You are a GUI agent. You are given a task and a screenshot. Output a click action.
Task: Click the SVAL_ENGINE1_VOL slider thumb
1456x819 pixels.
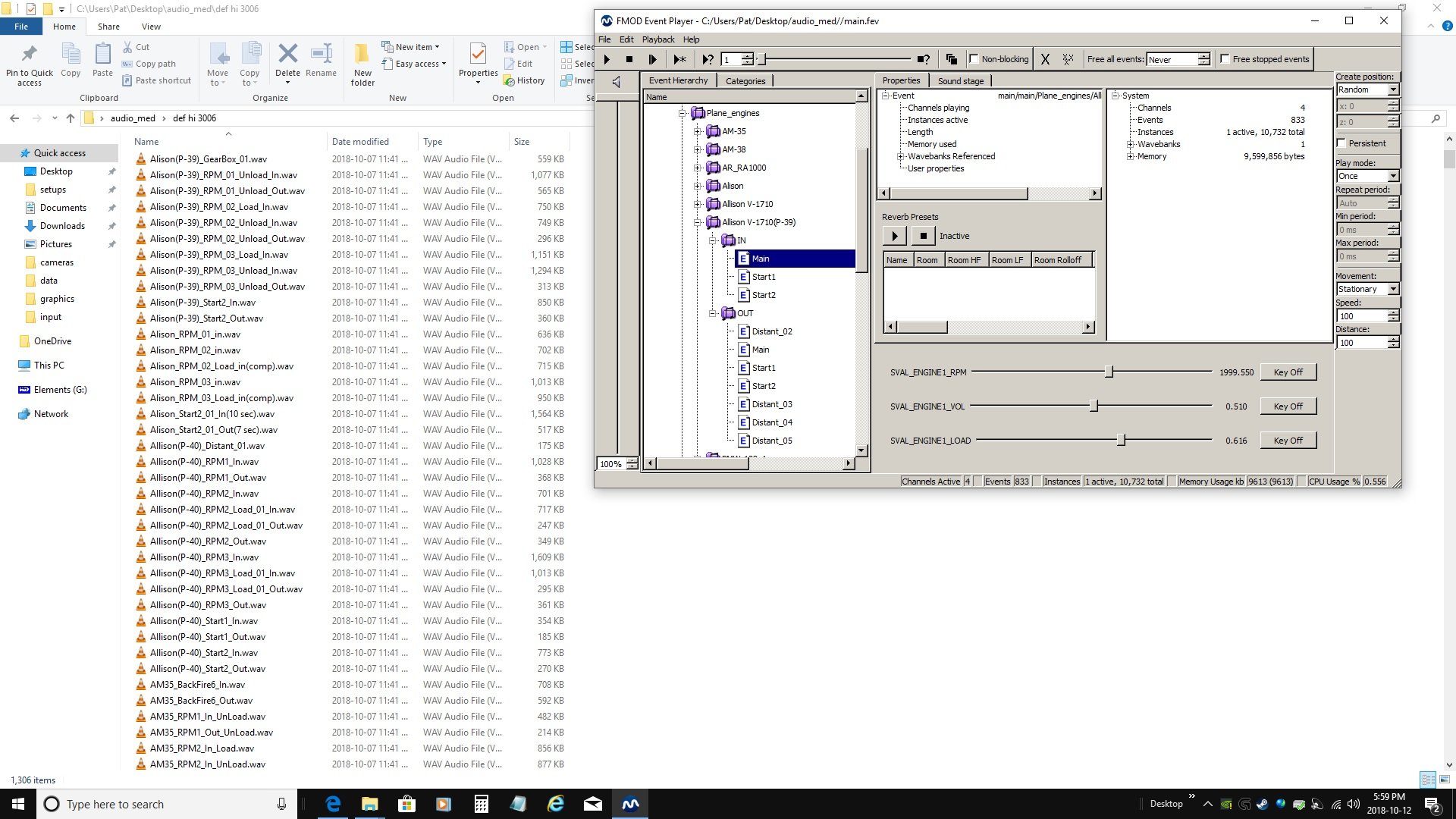(1094, 406)
